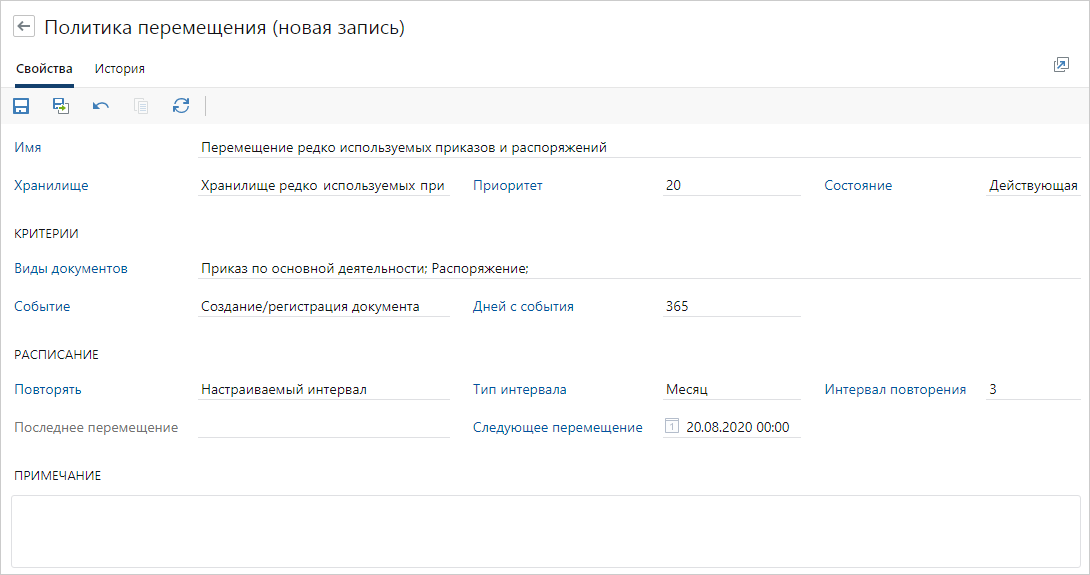Screen dimensions: 1090x575
Task: Click inside the Примечание text area
Action: (545, 530)
